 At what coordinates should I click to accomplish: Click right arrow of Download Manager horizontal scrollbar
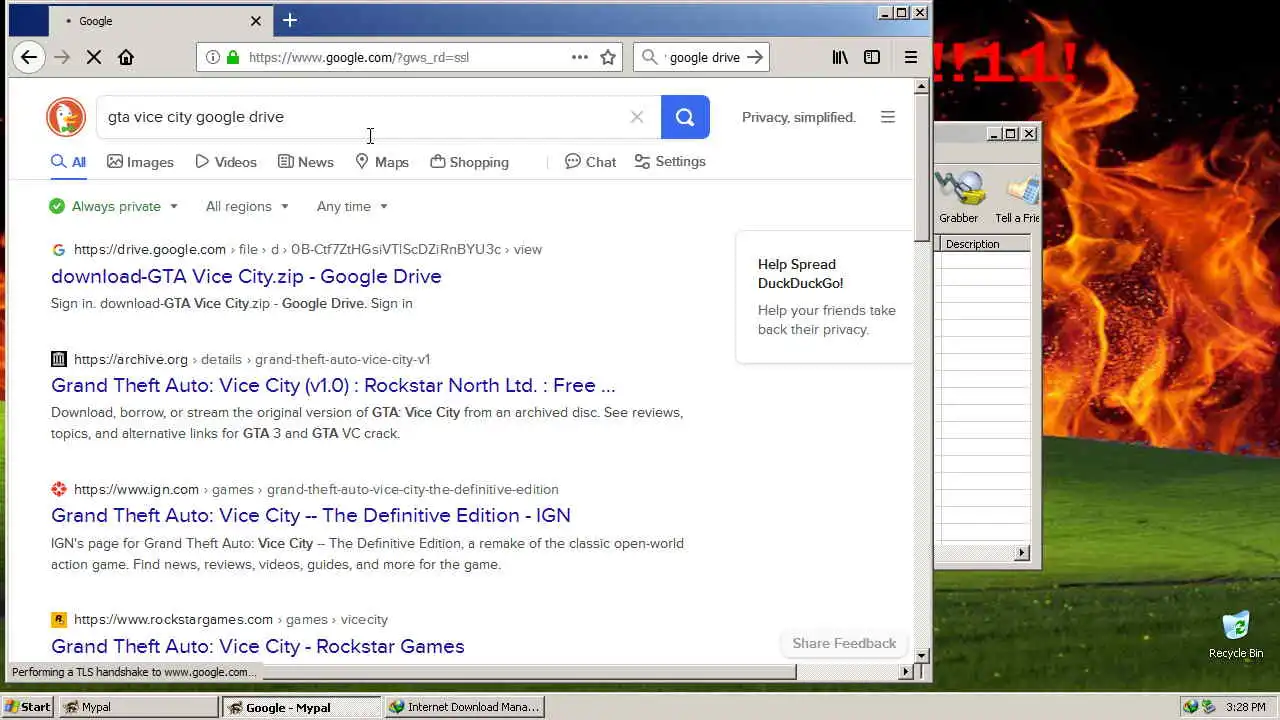tap(1022, 553)
